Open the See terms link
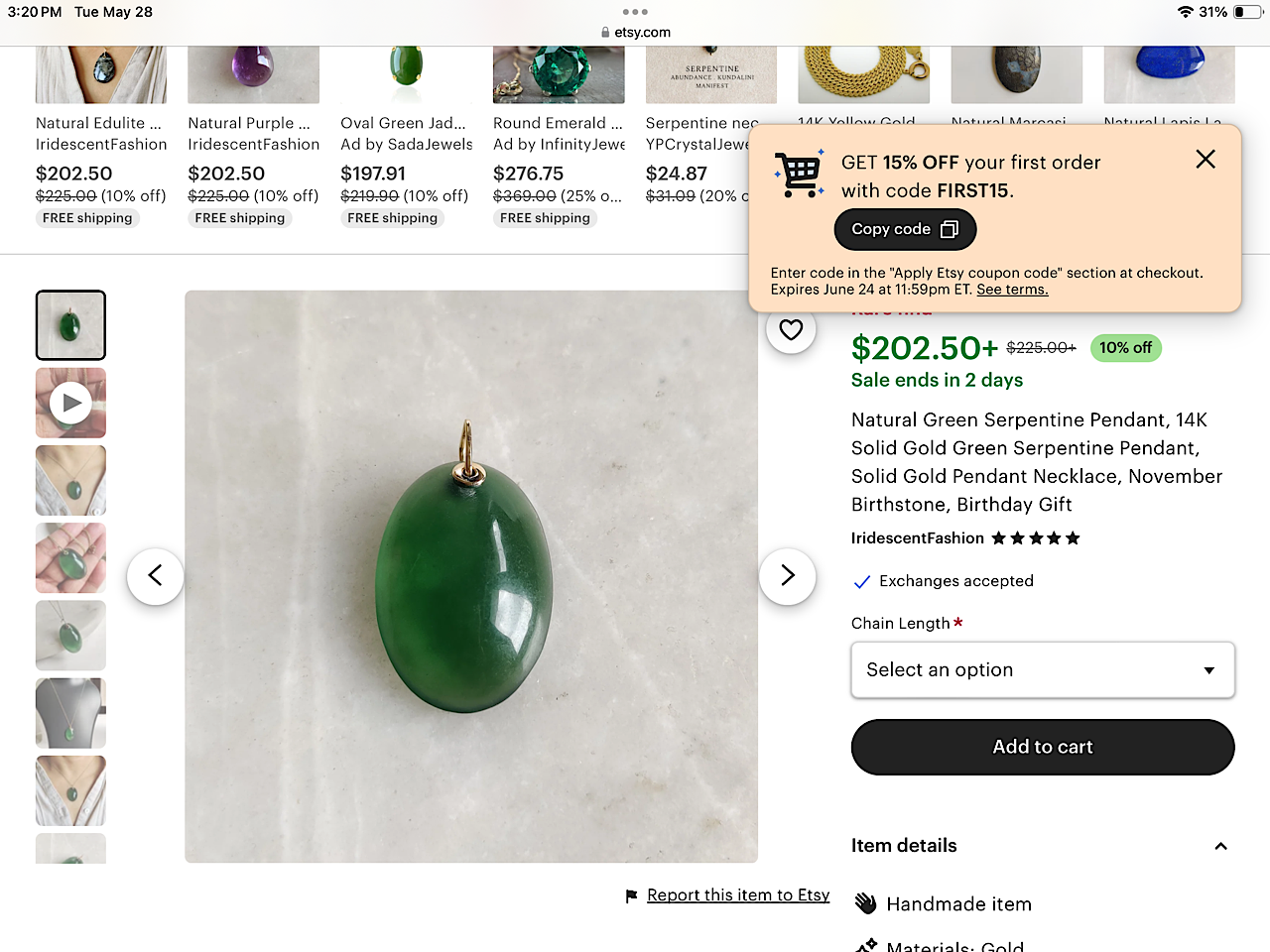Screen dimensions: 1270x952 (x=1012, y=290)
